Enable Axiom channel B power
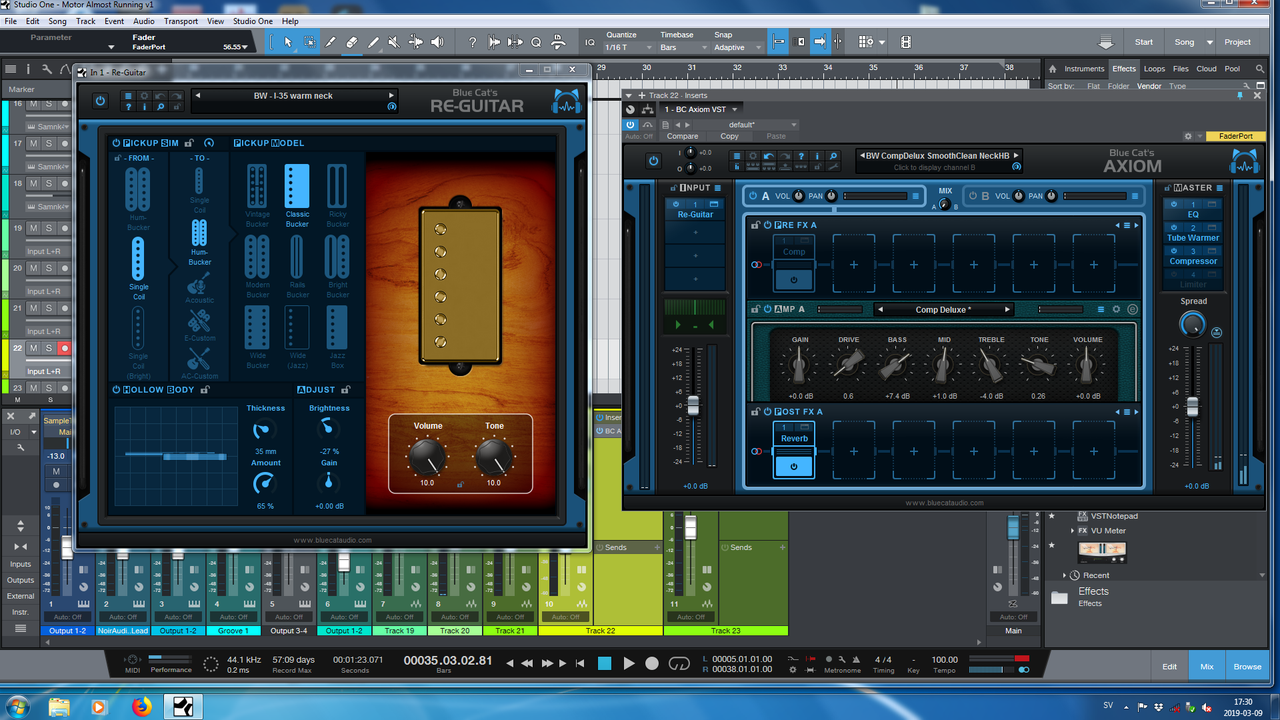 tap(971, 196)
